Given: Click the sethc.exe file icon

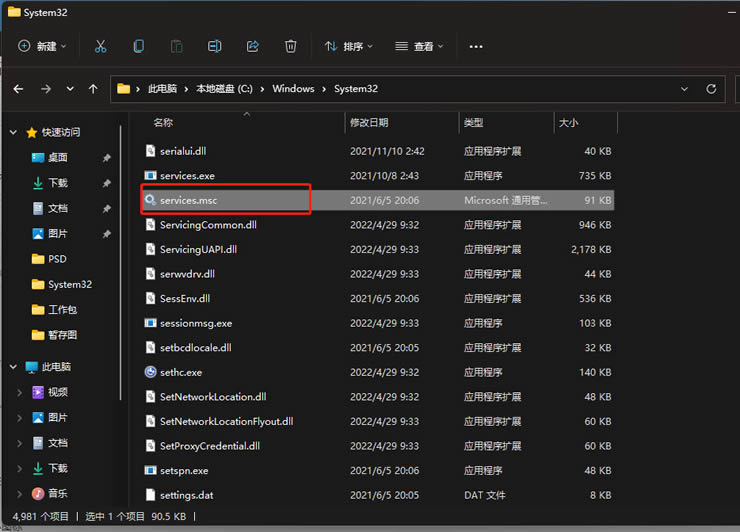Looking at the screenshot, I should [150, 372].
